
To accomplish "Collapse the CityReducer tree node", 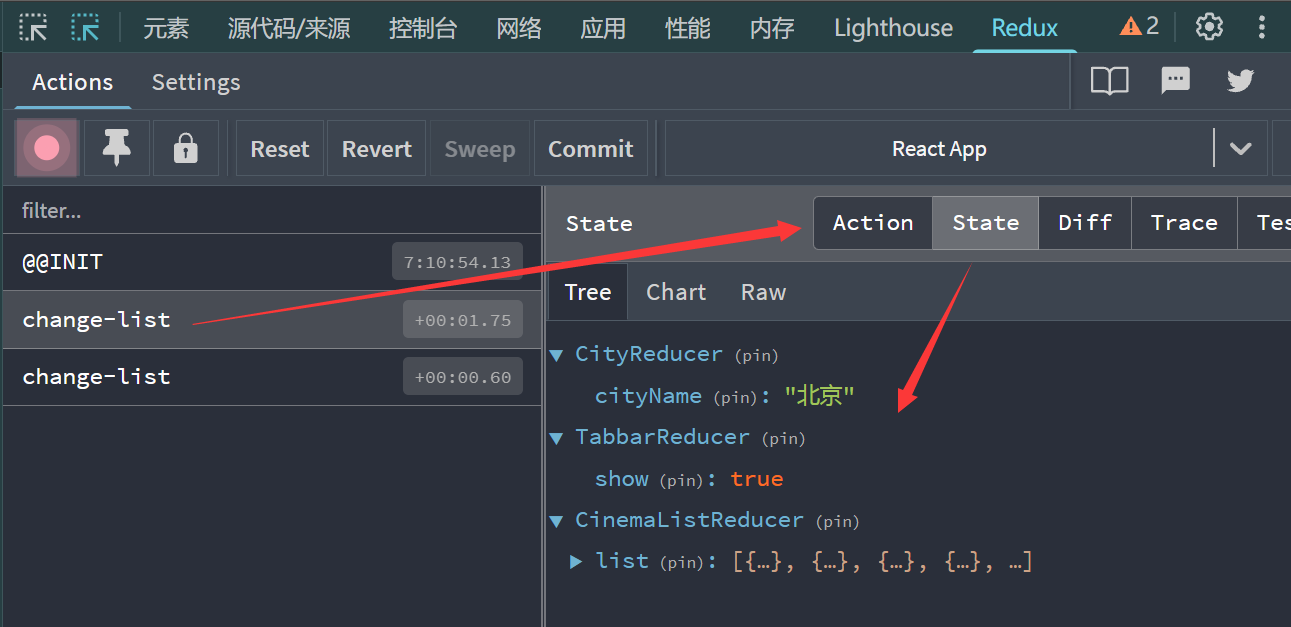I will (556, 355).
